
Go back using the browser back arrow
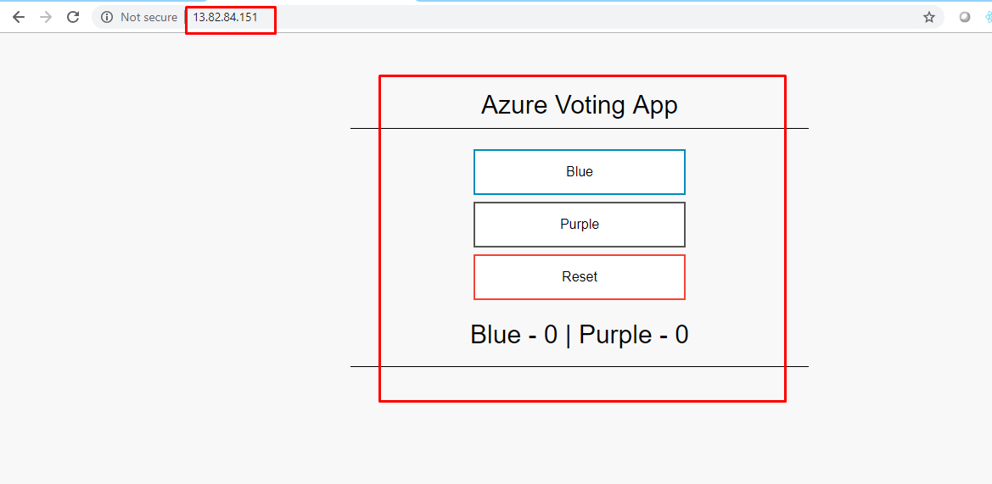point(18,18)
